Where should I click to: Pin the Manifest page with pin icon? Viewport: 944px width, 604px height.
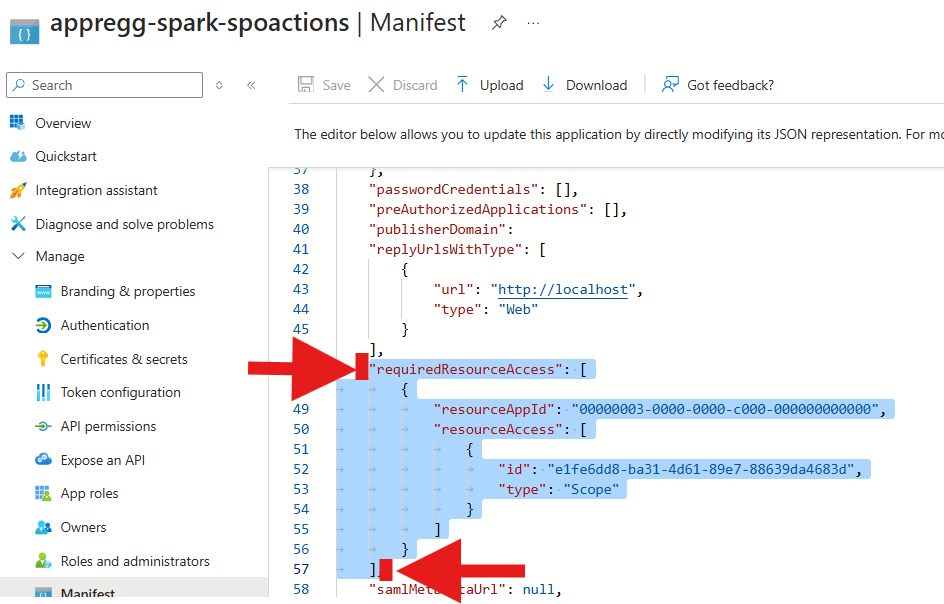pos(499,23)
